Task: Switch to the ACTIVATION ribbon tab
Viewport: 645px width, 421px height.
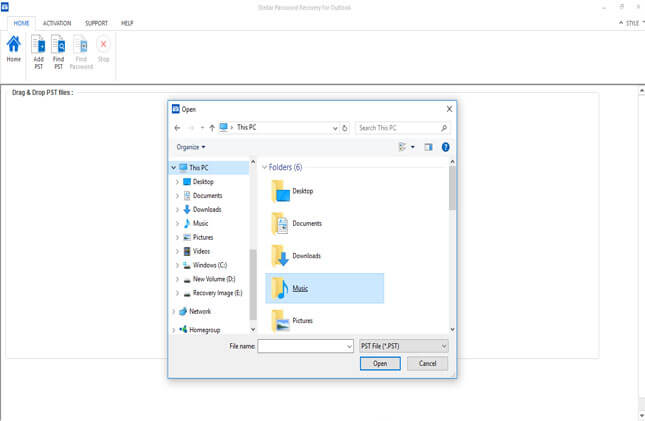Action: click(x=56, y=22)
